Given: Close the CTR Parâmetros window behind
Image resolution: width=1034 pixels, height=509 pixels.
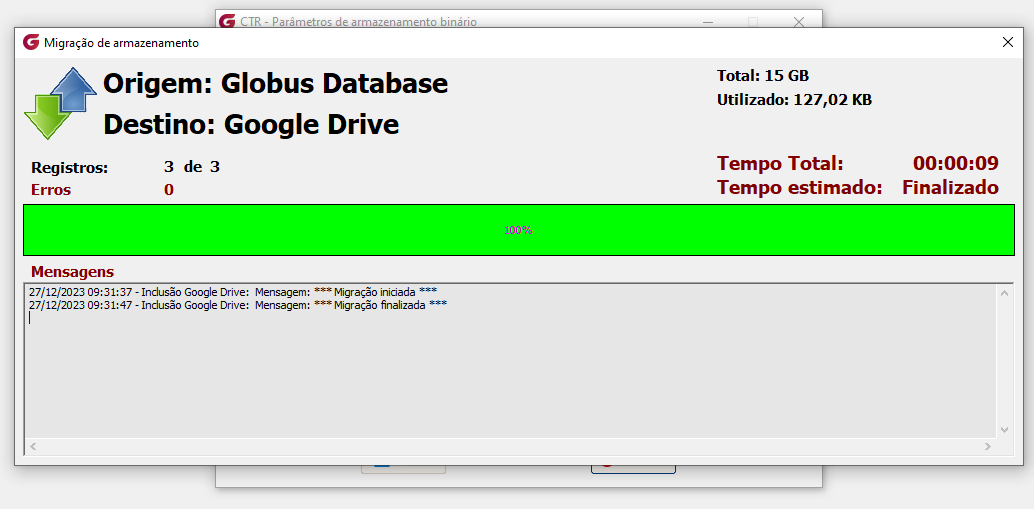Looking at the screenshot, I should tap(799, 22).
